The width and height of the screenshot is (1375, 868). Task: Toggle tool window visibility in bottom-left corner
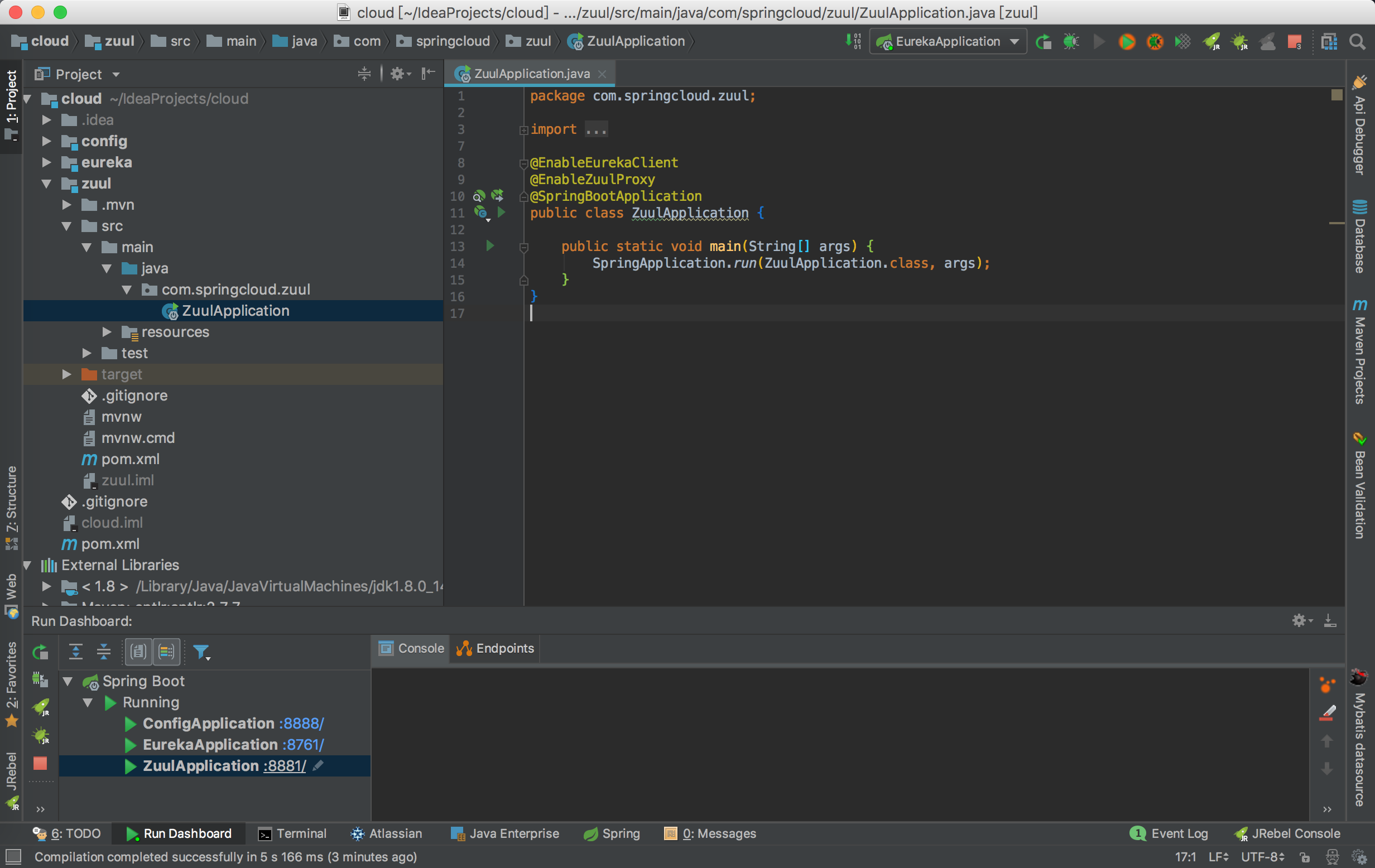click(13, 857)
